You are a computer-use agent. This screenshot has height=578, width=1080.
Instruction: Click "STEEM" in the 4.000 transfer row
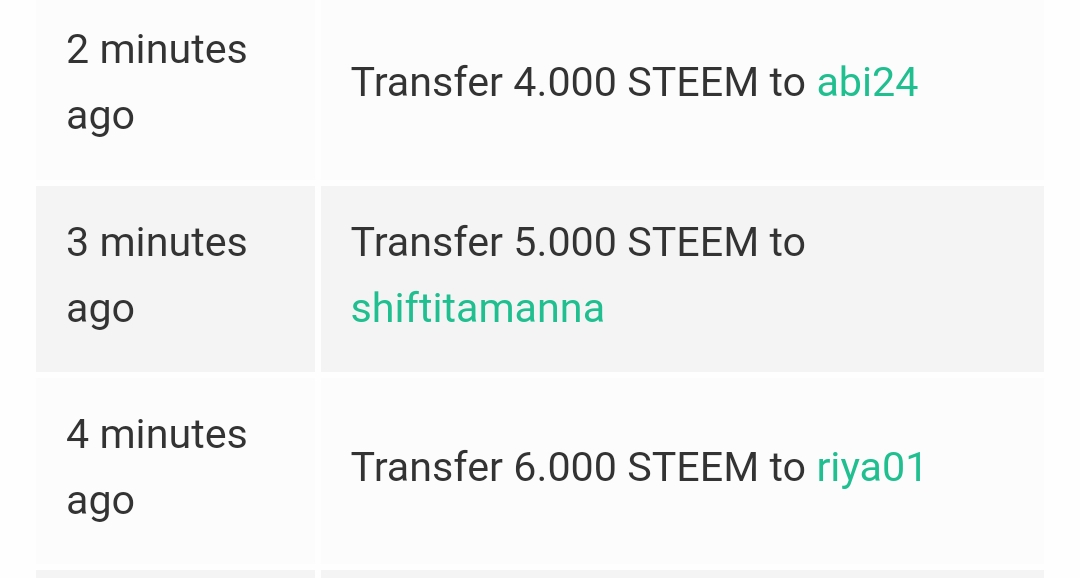coord(692,82)
